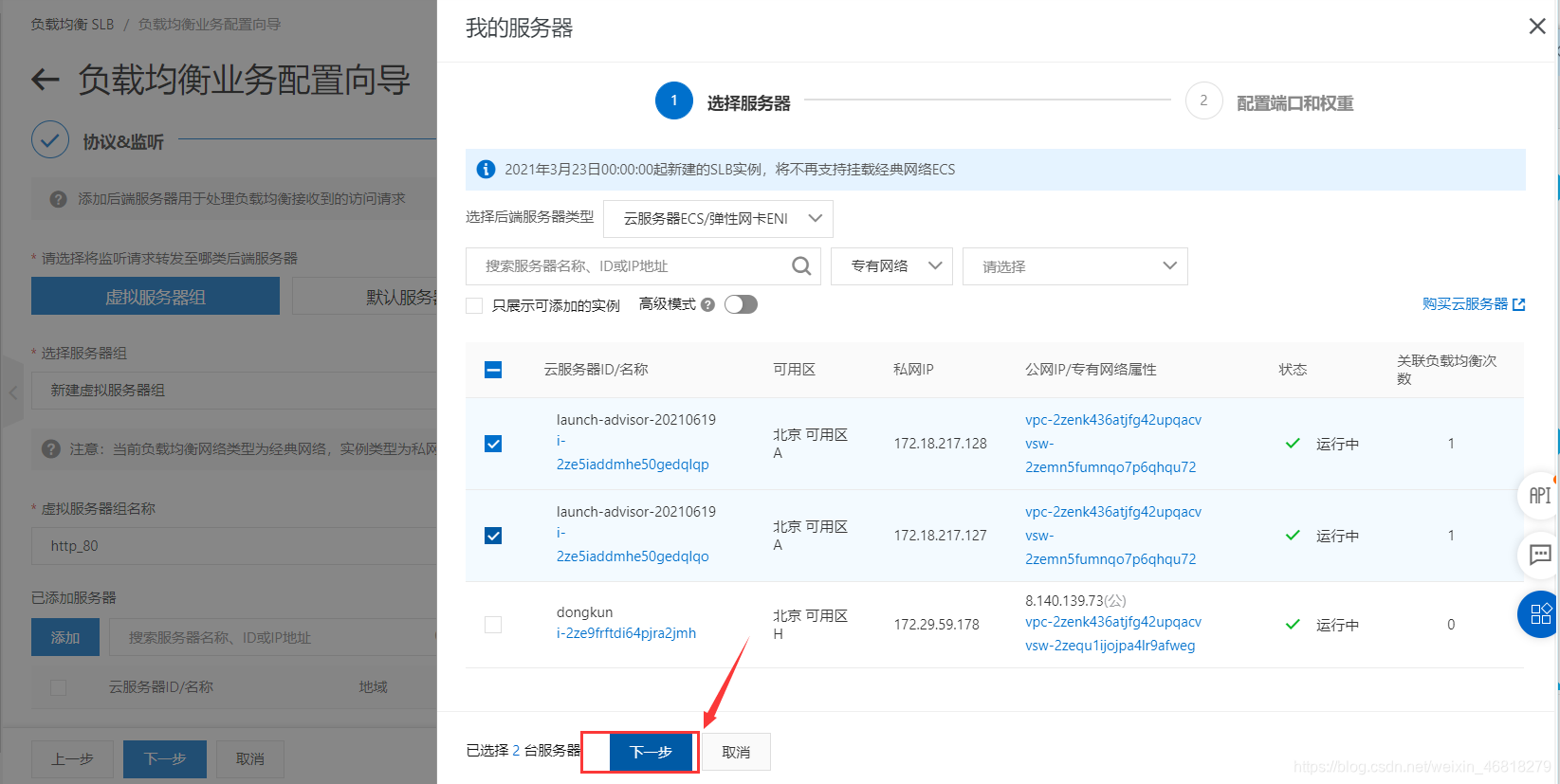Click the question icon in 添加后端服务器 hint
This screenshot has width=1560, height=784.
[58, 199]
